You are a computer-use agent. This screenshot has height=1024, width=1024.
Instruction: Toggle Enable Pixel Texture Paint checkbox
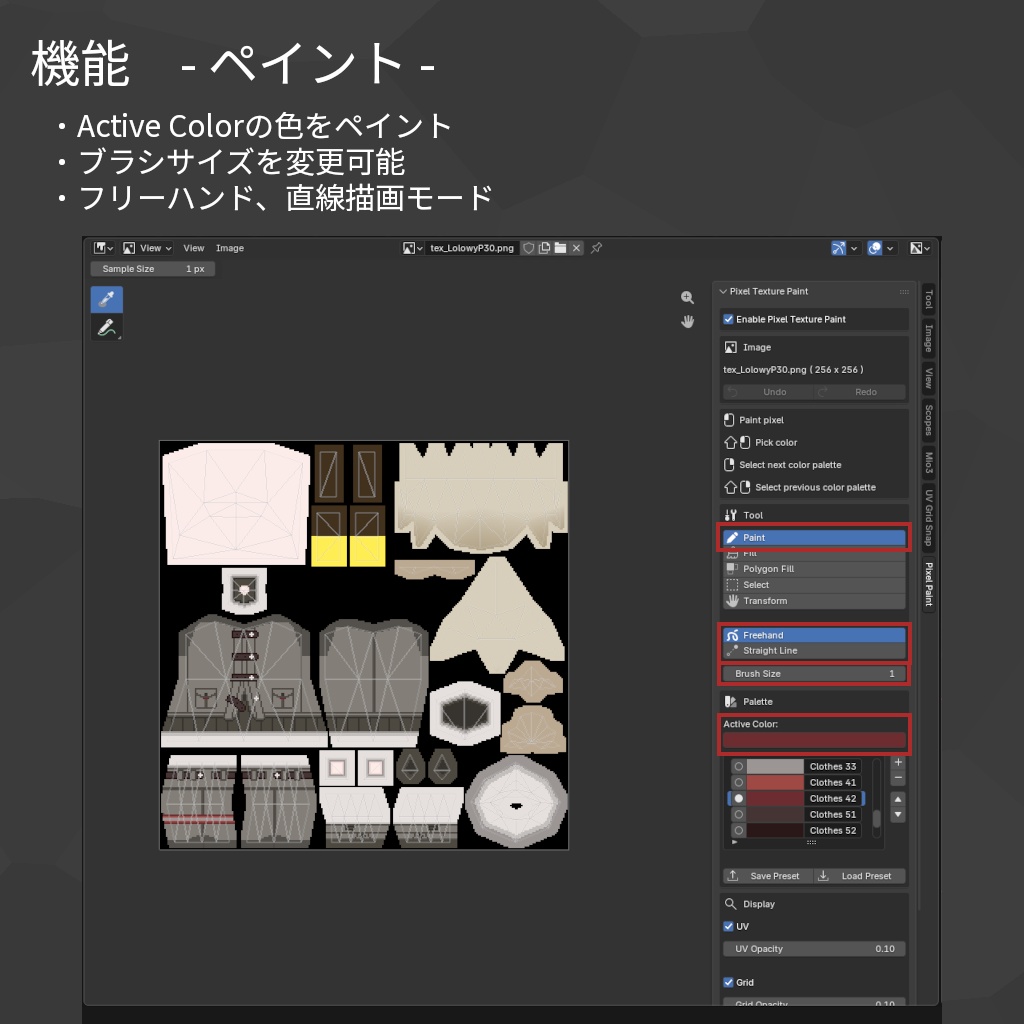tap(728, 319)
